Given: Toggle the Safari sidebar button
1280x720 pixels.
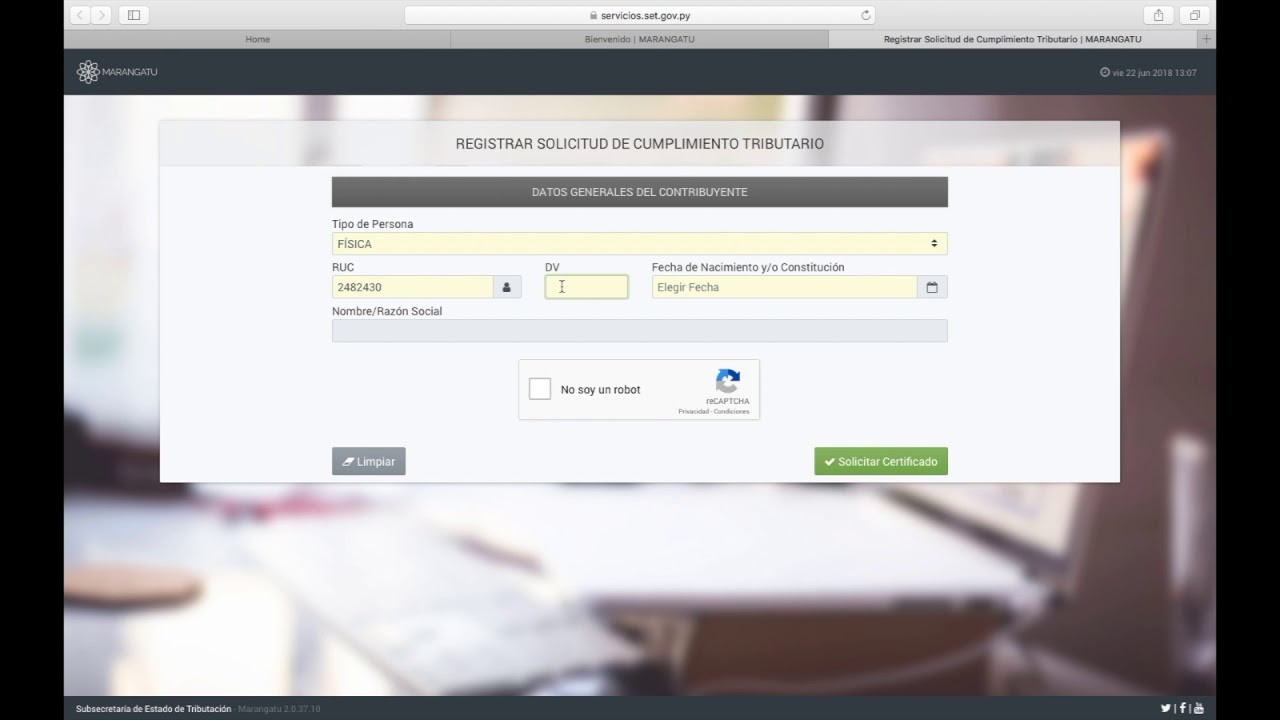Looking at the screenshot, I should pyautogui.click(x=134, y=15).
